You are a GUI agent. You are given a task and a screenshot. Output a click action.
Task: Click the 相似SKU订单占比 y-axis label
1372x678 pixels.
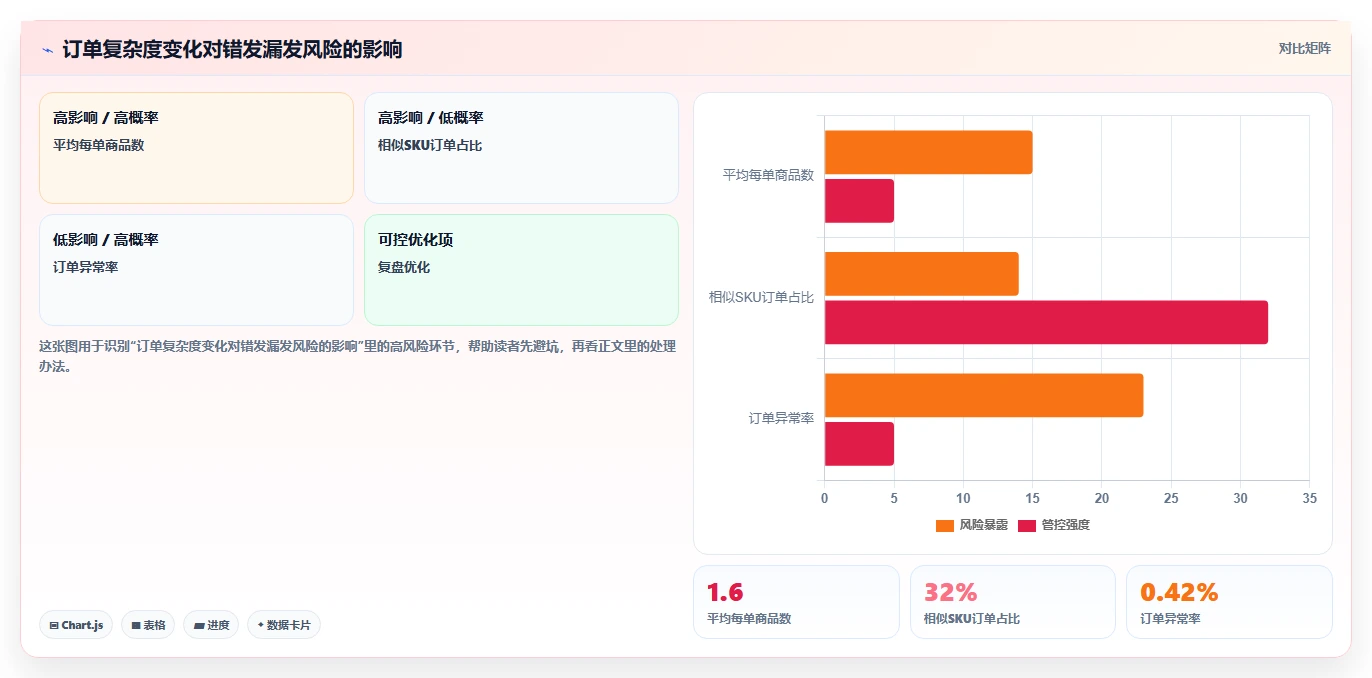tap(761, 297)
